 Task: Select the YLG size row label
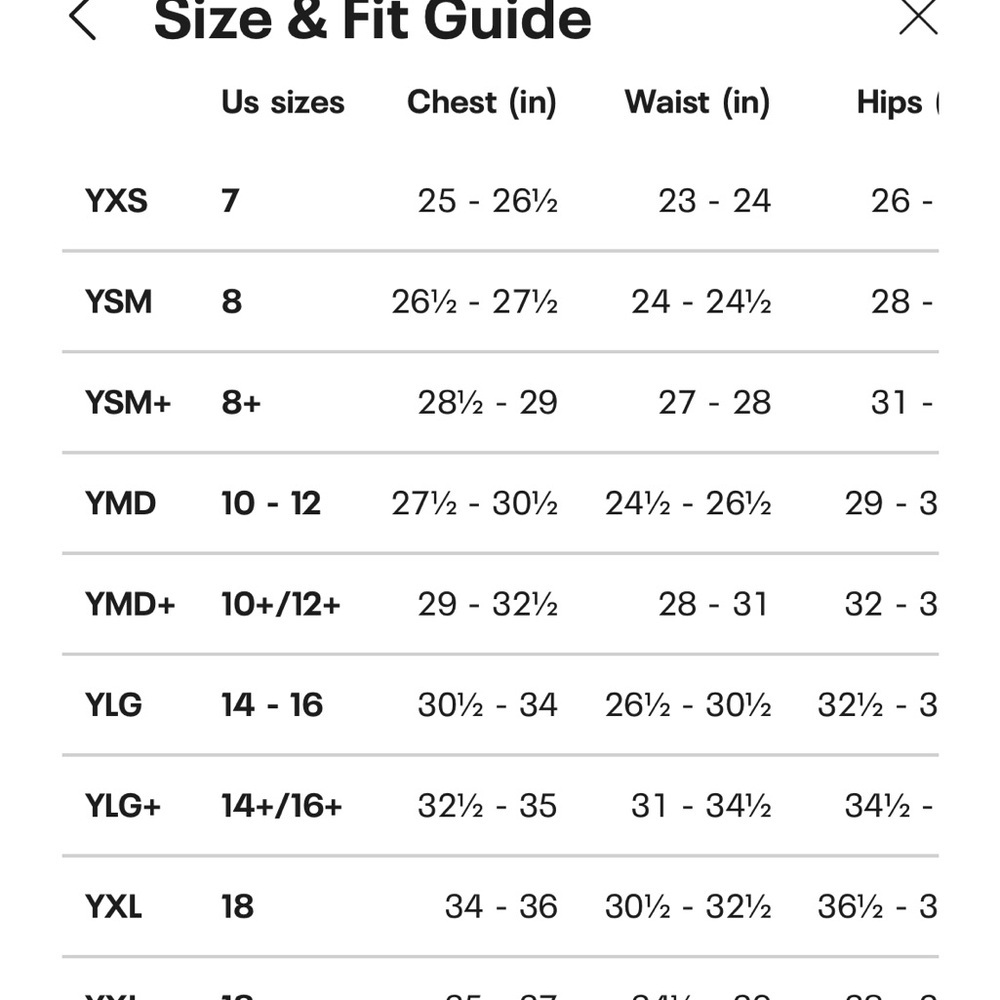click(113, 705)
